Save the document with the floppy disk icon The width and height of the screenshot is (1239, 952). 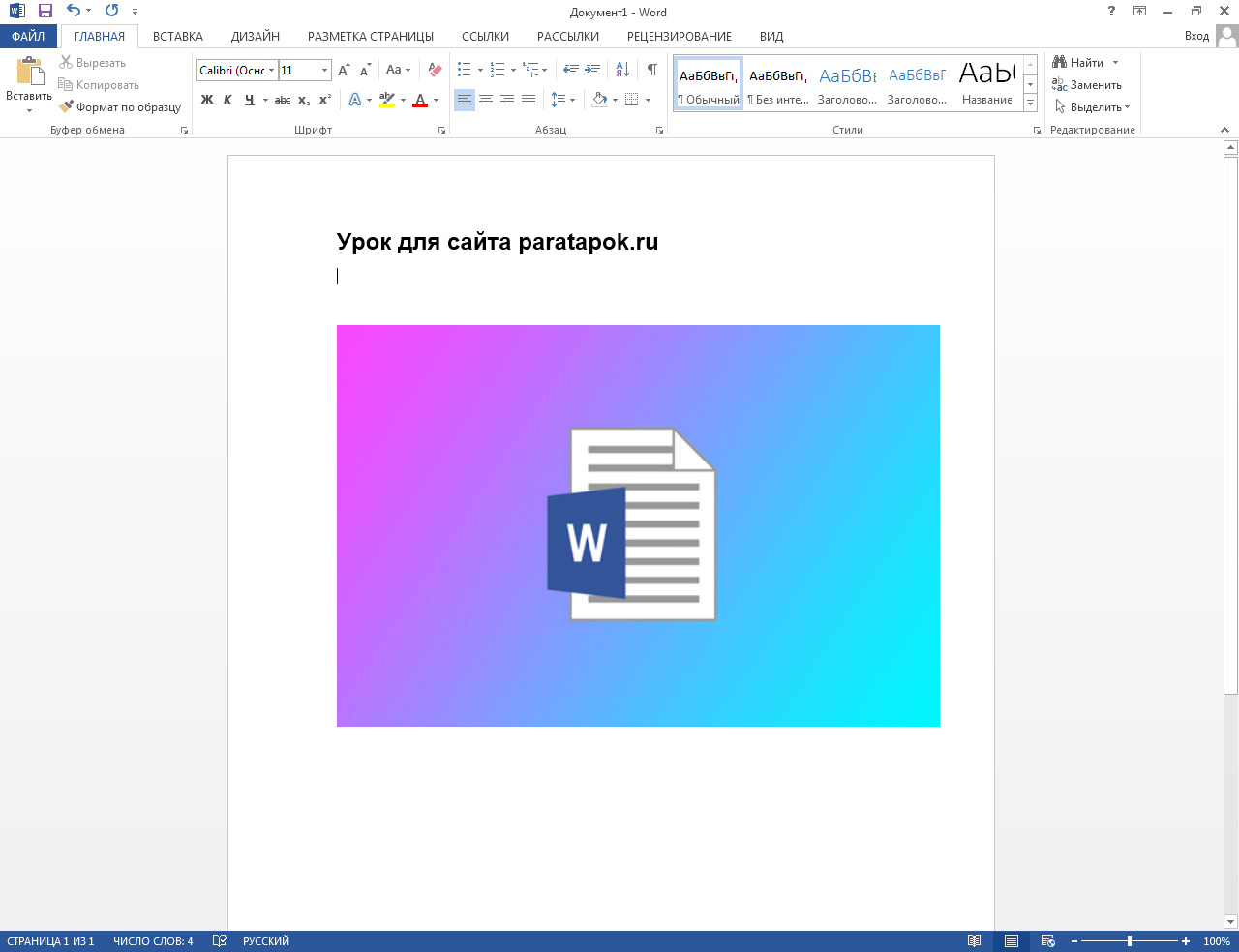45,12
